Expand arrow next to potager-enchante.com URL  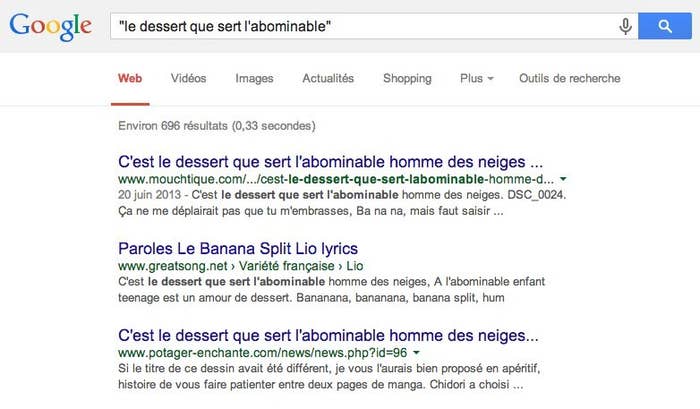(x=417, y=353)
